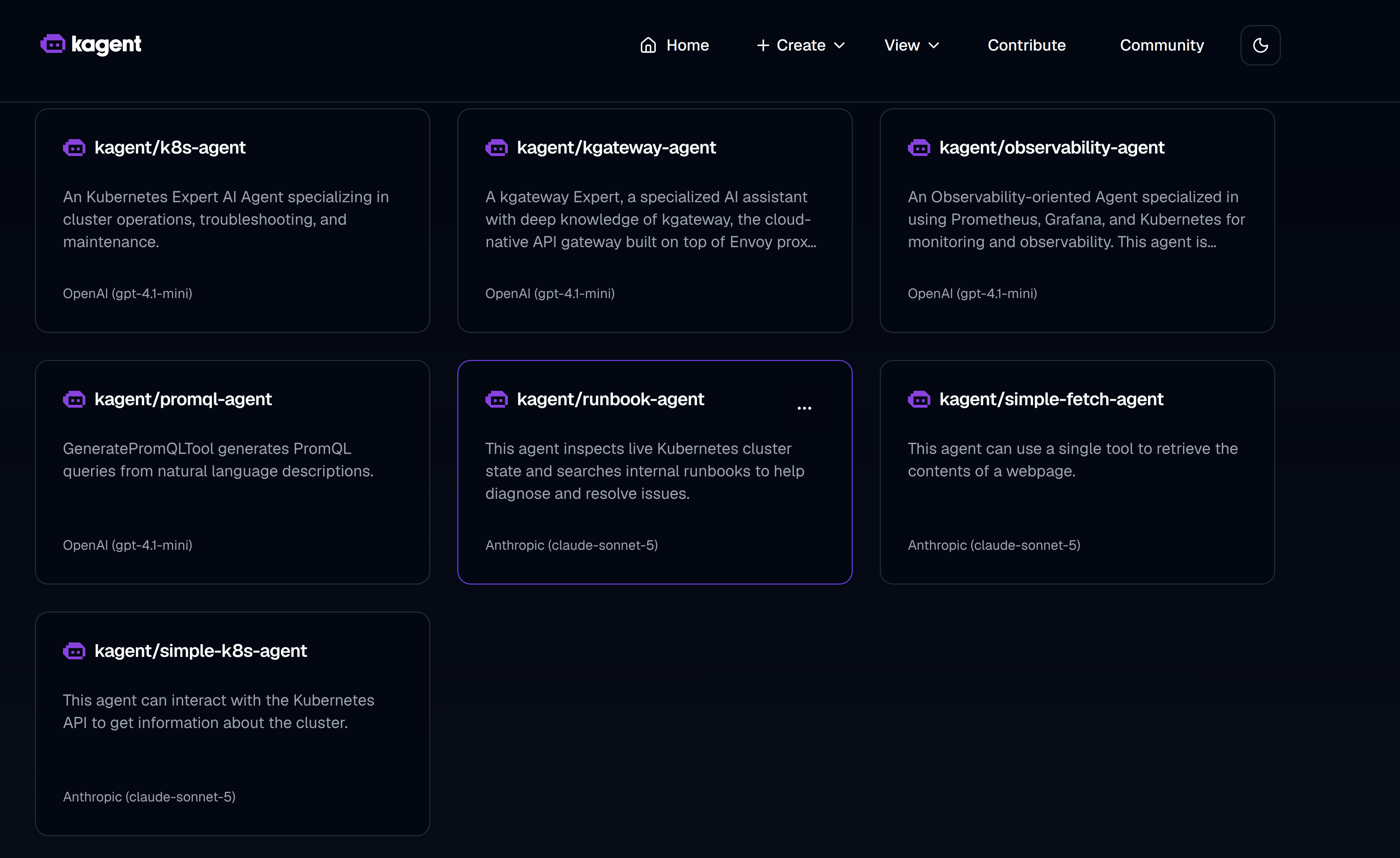Click the simple-fetch-agent description about a webpage

pyautogui.click(x=1073, y=460)
